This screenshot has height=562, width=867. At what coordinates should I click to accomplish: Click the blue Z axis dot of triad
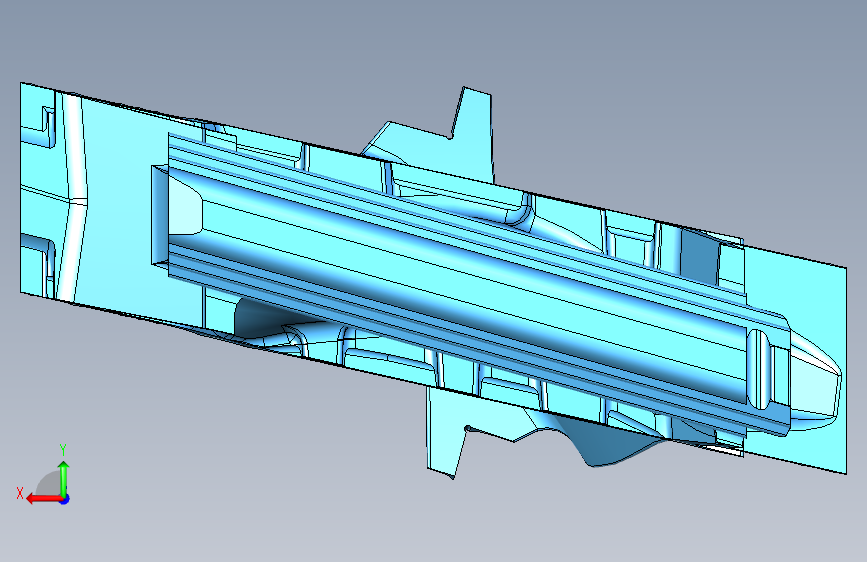pos(65,499)
